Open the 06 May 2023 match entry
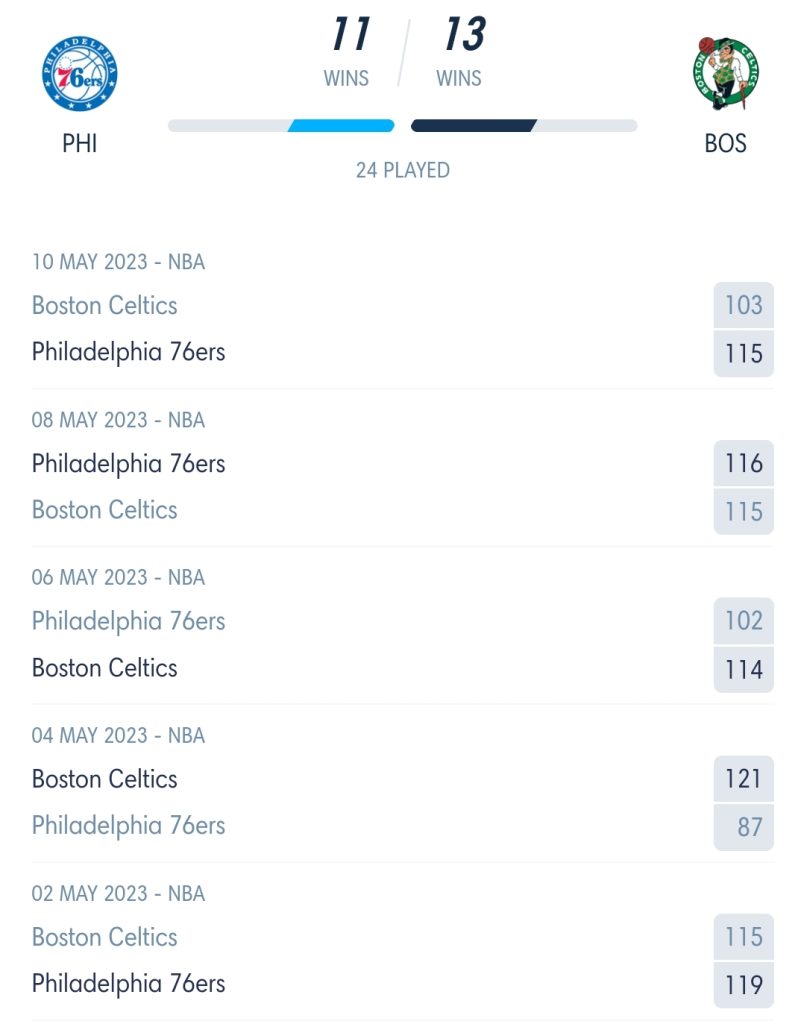 (402, 633)
